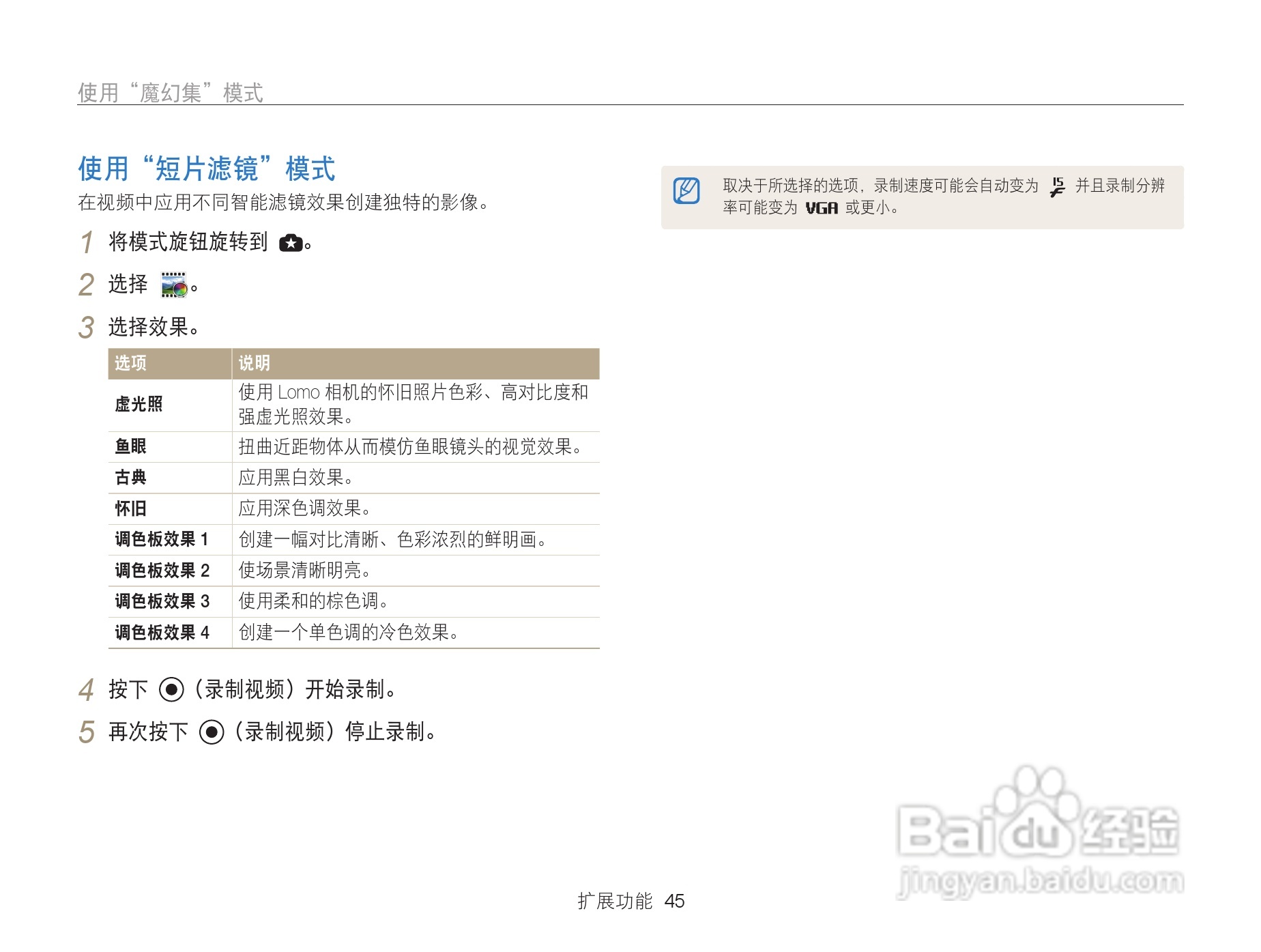The height and width of the screenshot is (952, 1261).
Task: Click the record video button icon in step 4
Action: coord(172,689)
